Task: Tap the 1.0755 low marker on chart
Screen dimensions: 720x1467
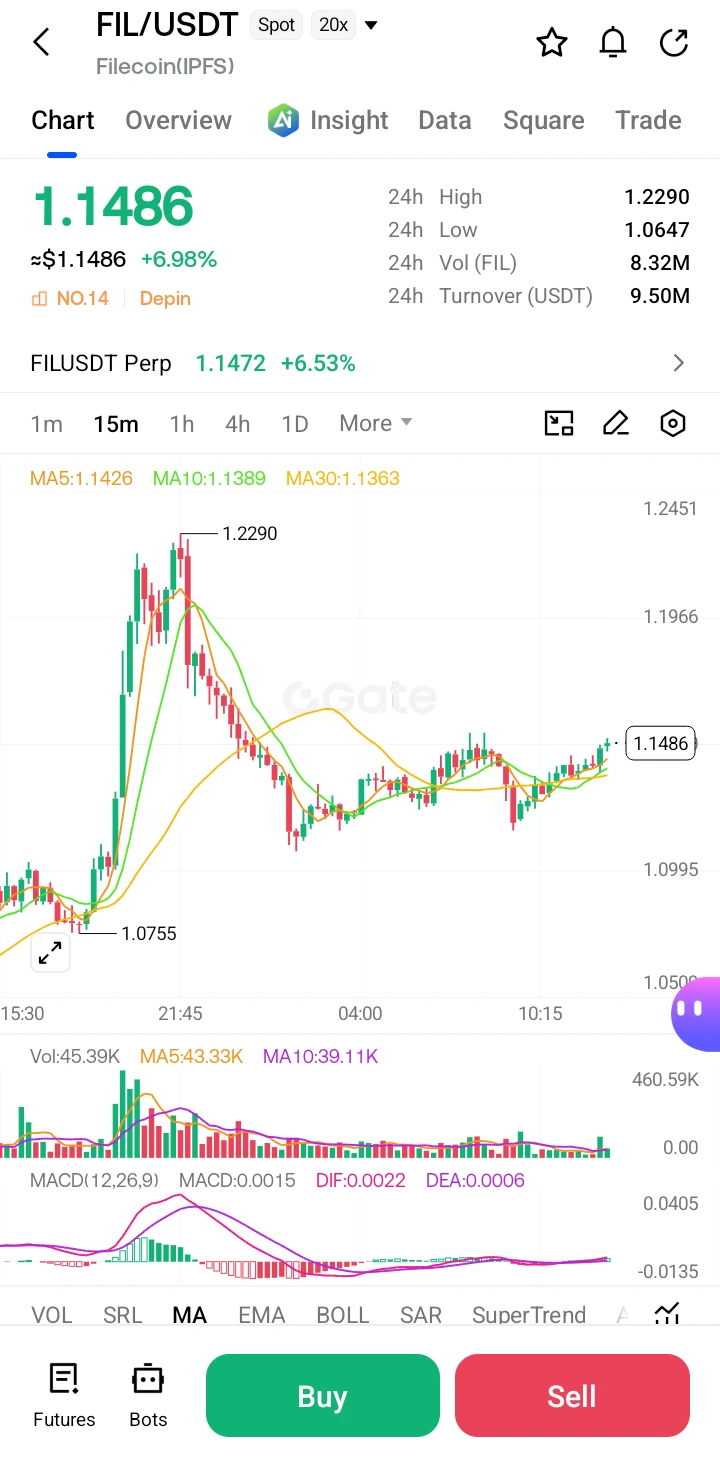Action: pos(148,934)
